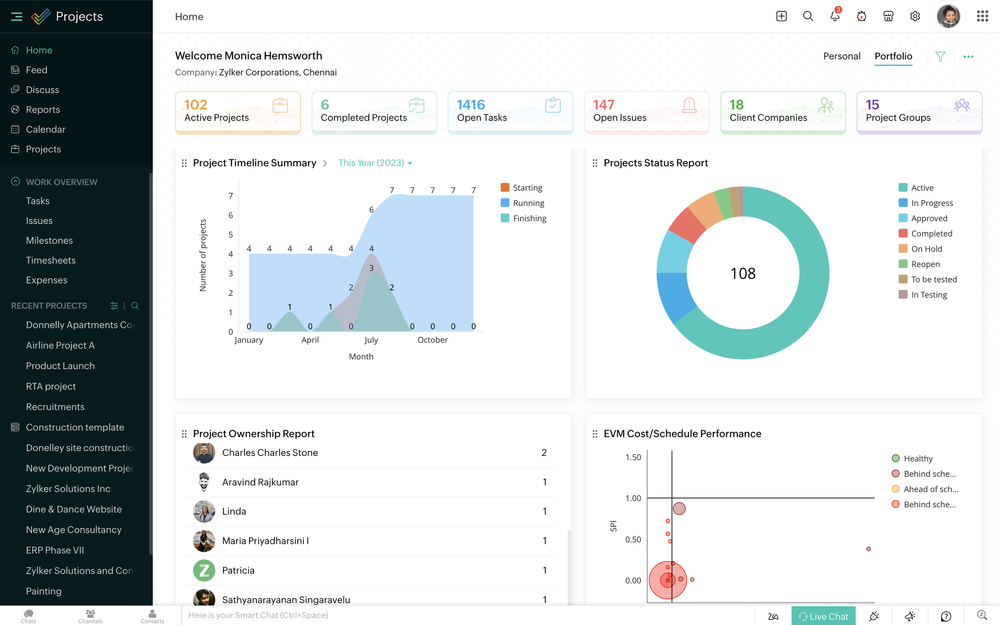Open the timer stopwatch icon
The width and height of the screenshot is (1000, 625).
coord(862,17)
